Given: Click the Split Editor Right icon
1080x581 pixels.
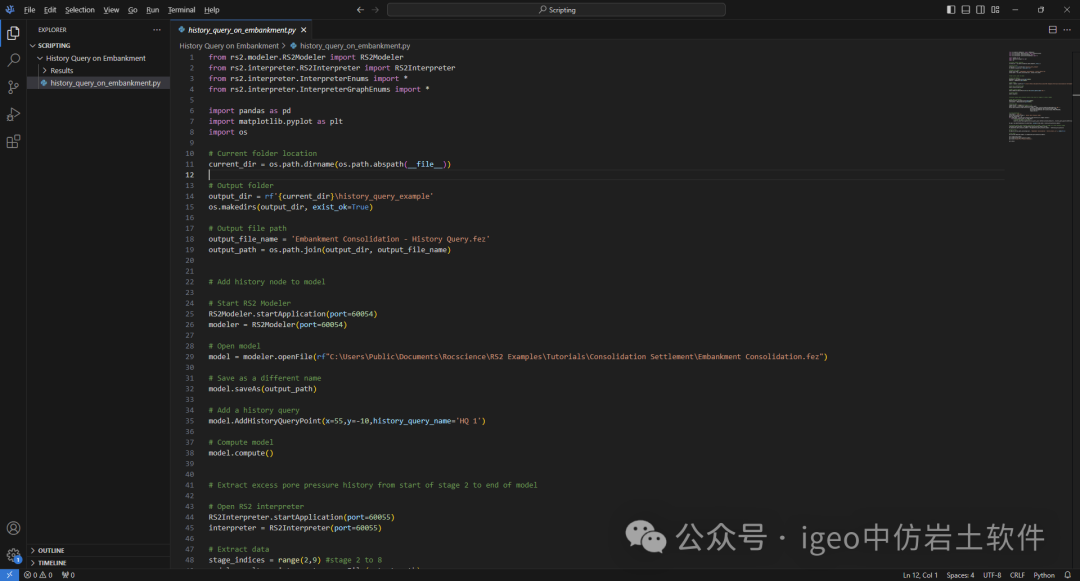Looking at the screenshot, I should point(1052,30).
